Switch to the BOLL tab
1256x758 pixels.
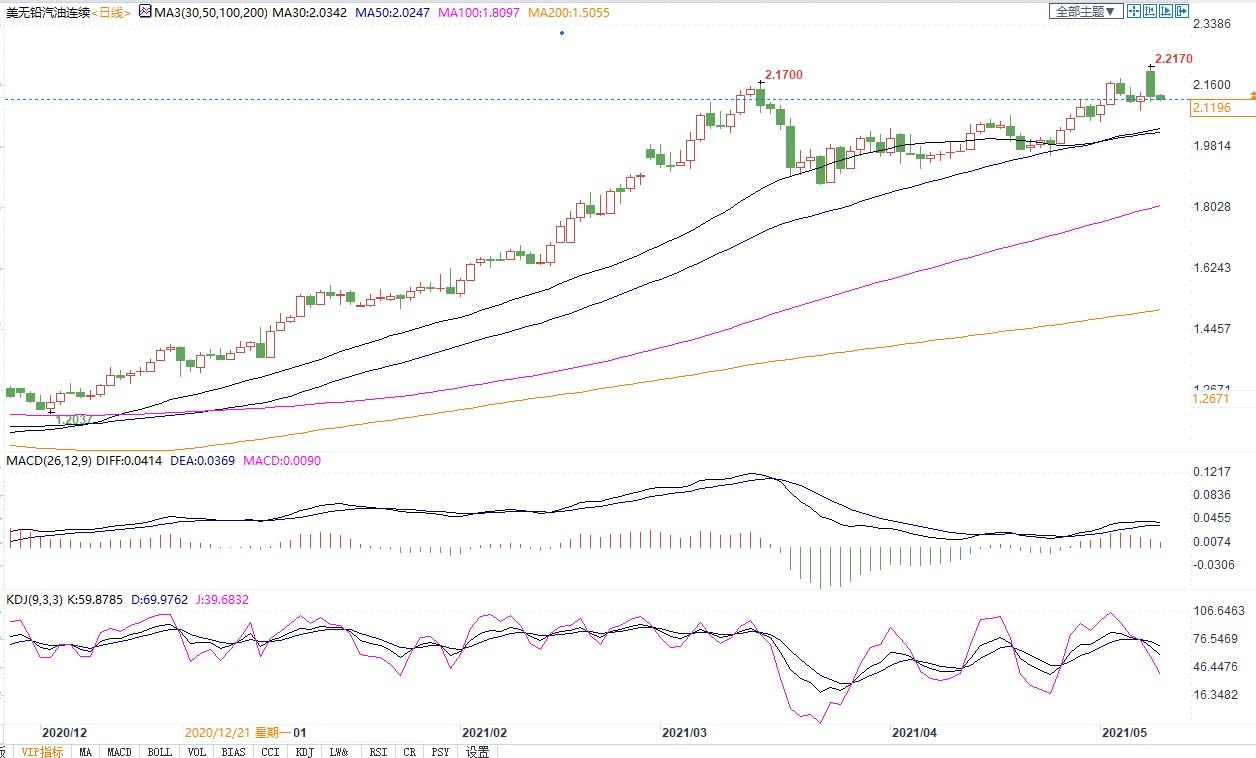pos(159,751)
